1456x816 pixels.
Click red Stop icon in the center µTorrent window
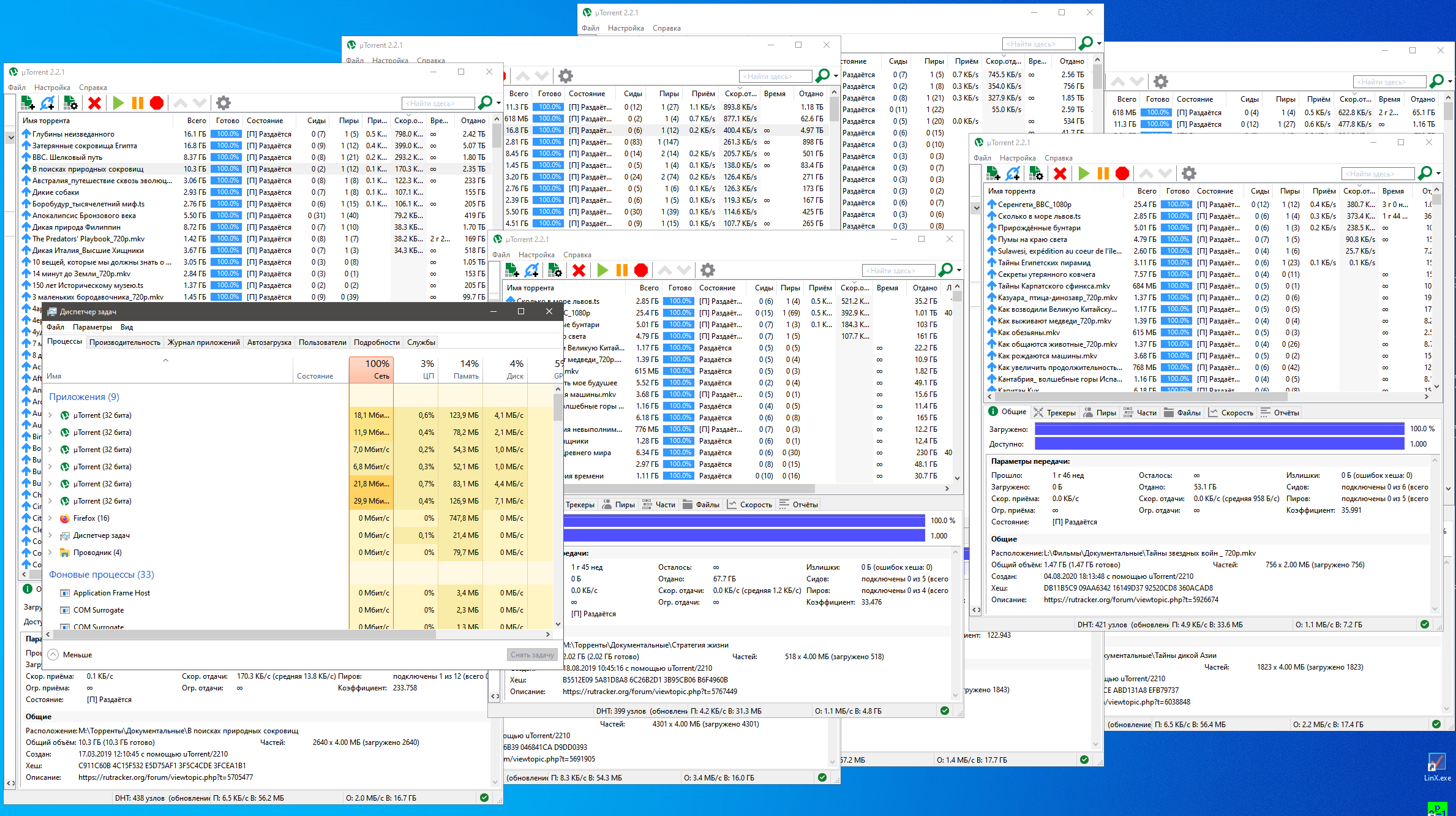coord(641,270)
